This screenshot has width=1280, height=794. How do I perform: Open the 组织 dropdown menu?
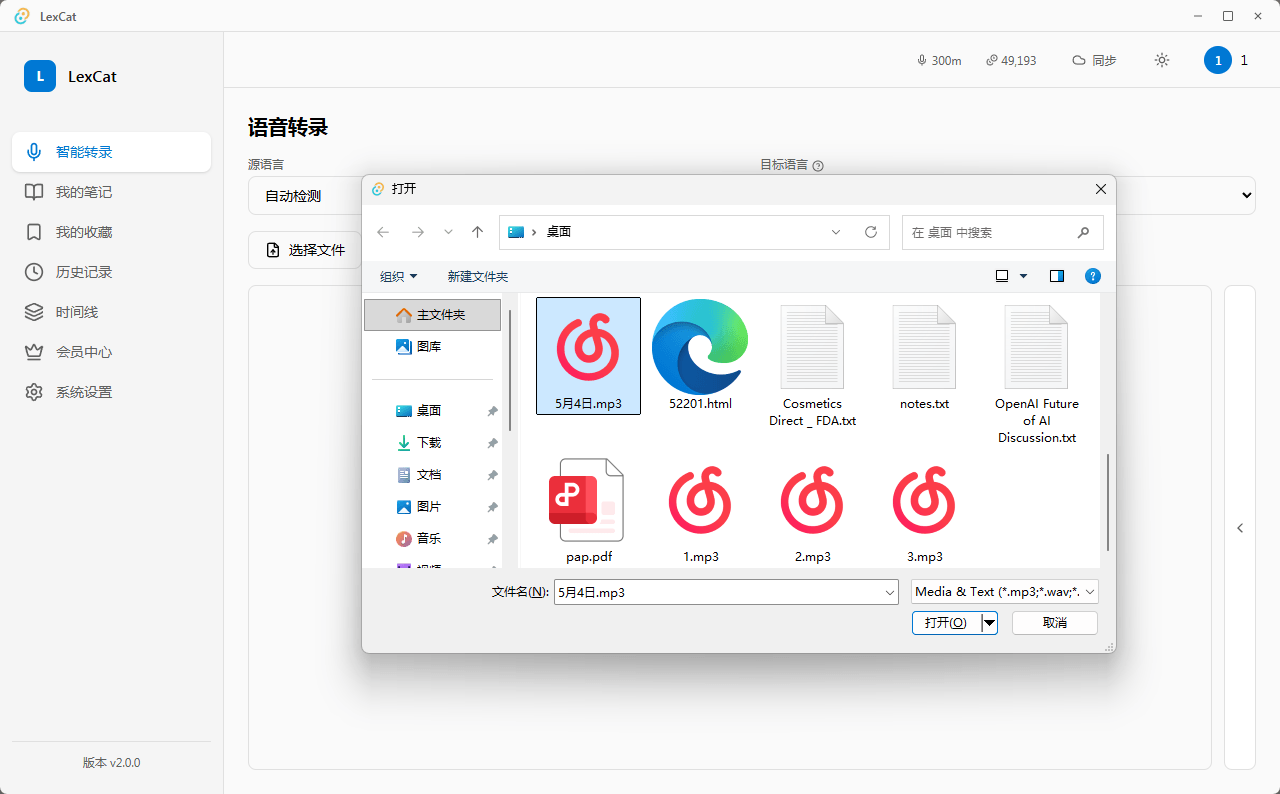399,276
